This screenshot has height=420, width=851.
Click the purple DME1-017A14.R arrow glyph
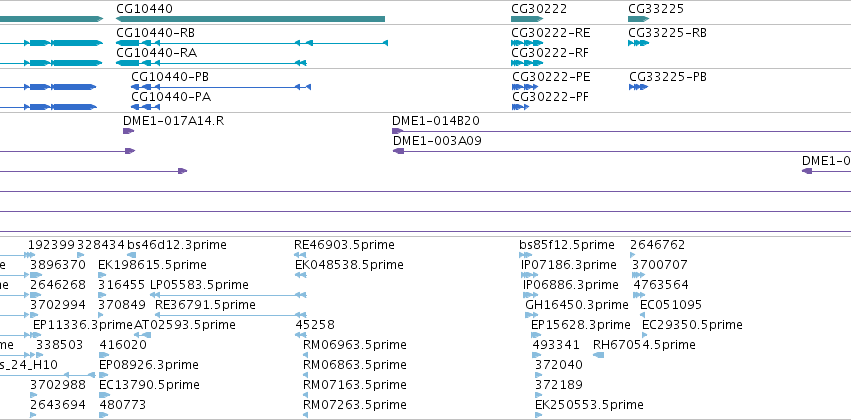128,131
